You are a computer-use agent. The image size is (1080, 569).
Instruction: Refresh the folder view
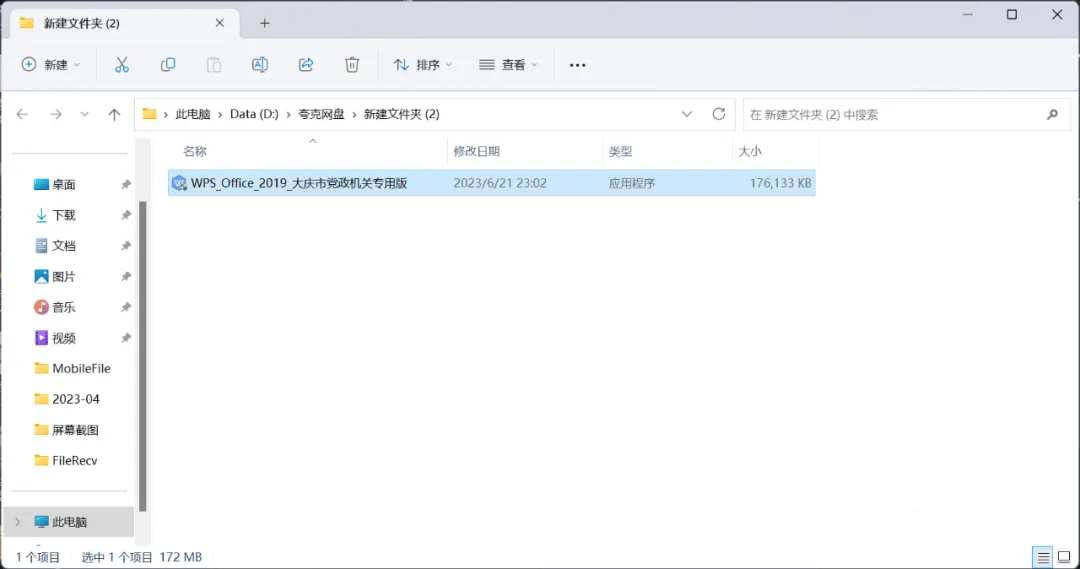click(718, 114)
